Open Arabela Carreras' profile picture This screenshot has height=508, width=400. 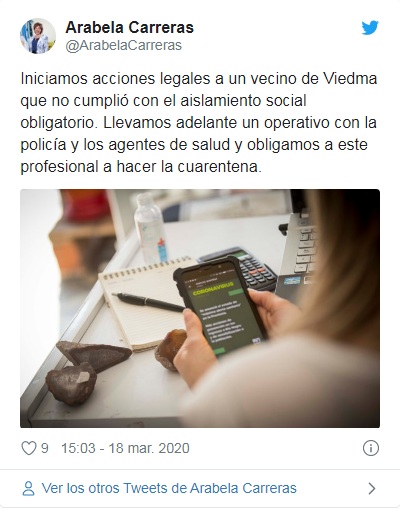(x=38, y=36)
